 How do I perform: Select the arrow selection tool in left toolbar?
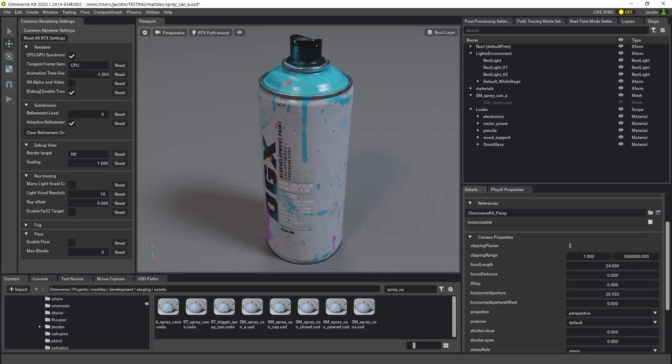(x=9, y=31)
